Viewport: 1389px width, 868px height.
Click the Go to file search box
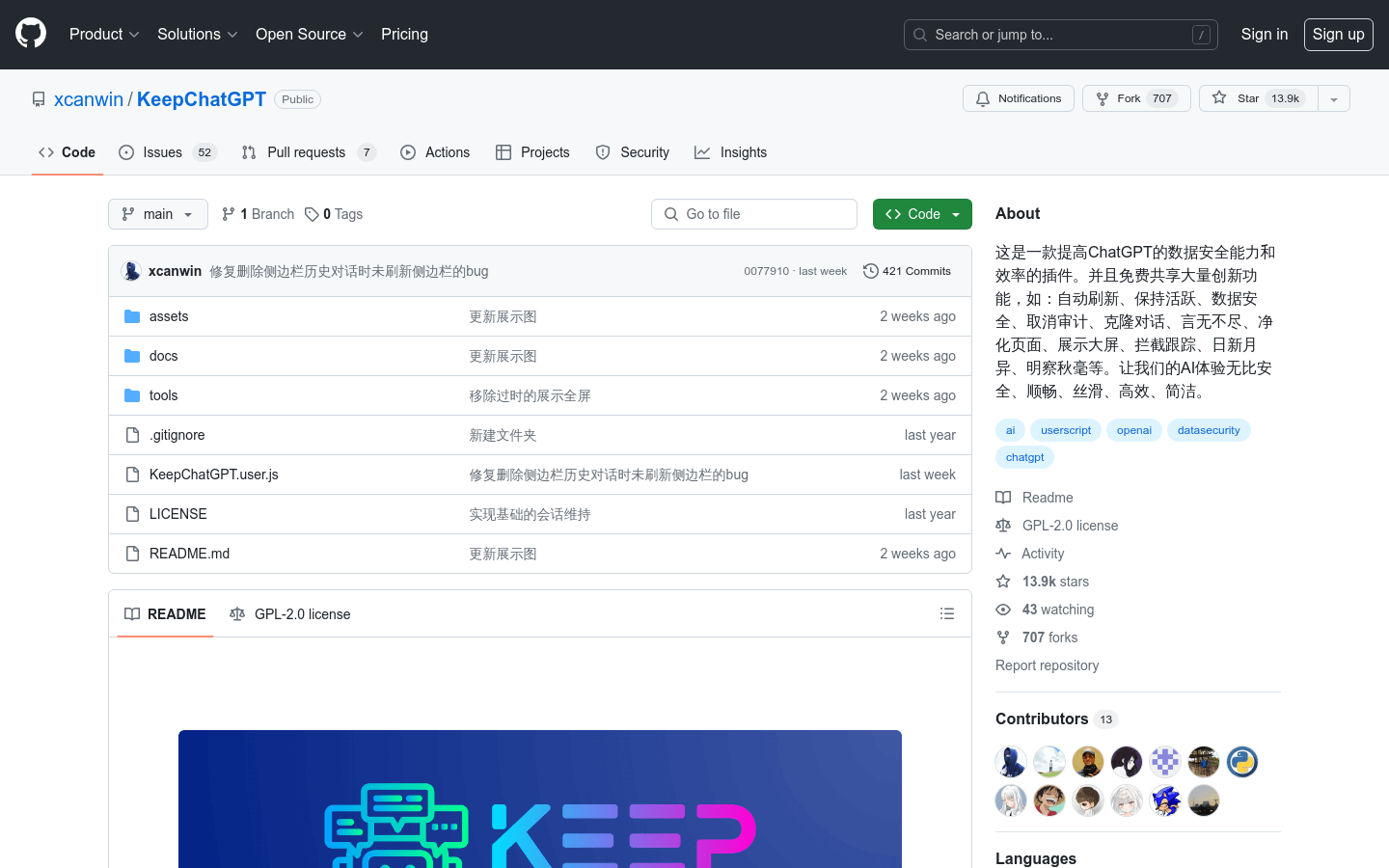754,214
